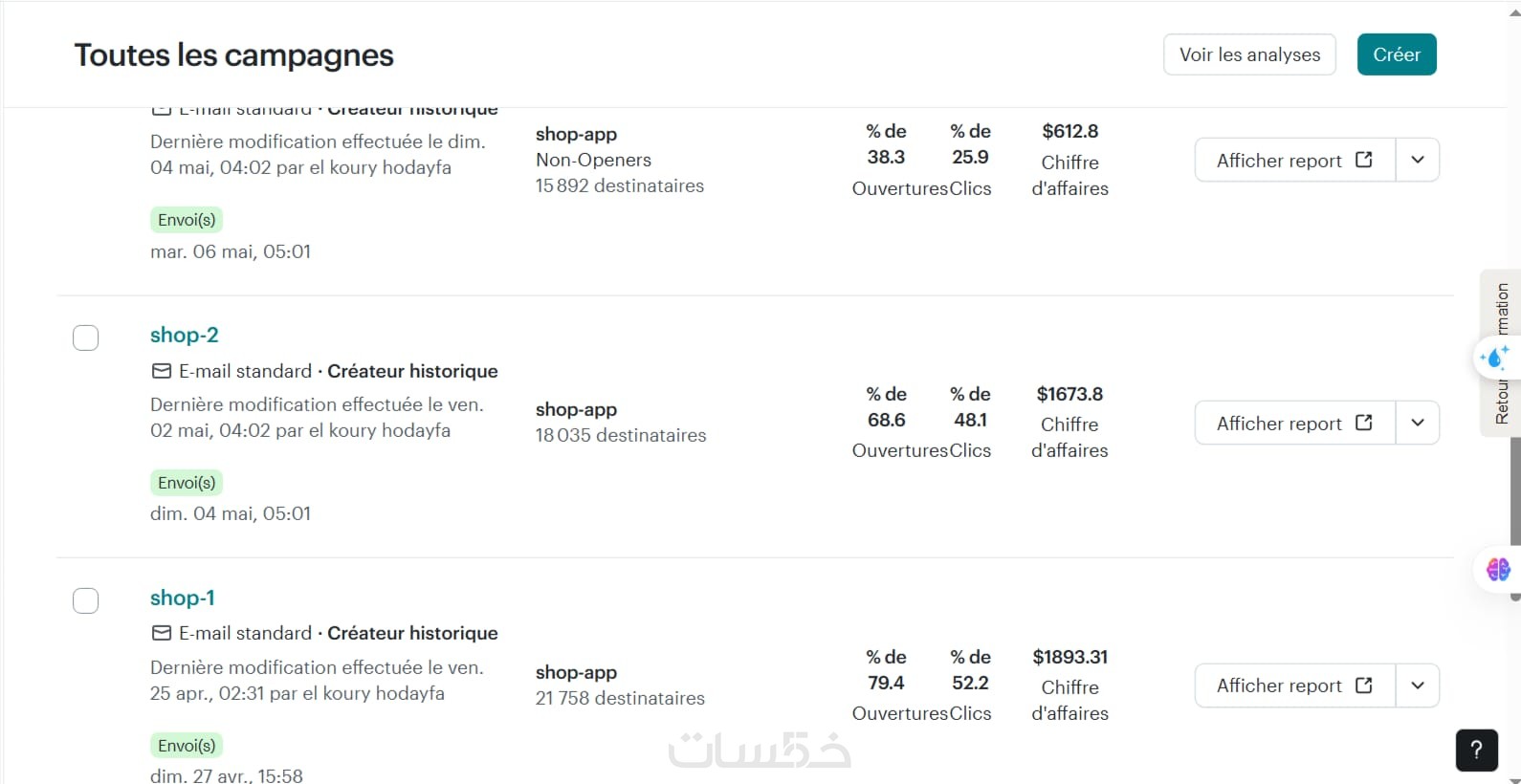
Task: Click the question mark help icon
Action: 1476,750
